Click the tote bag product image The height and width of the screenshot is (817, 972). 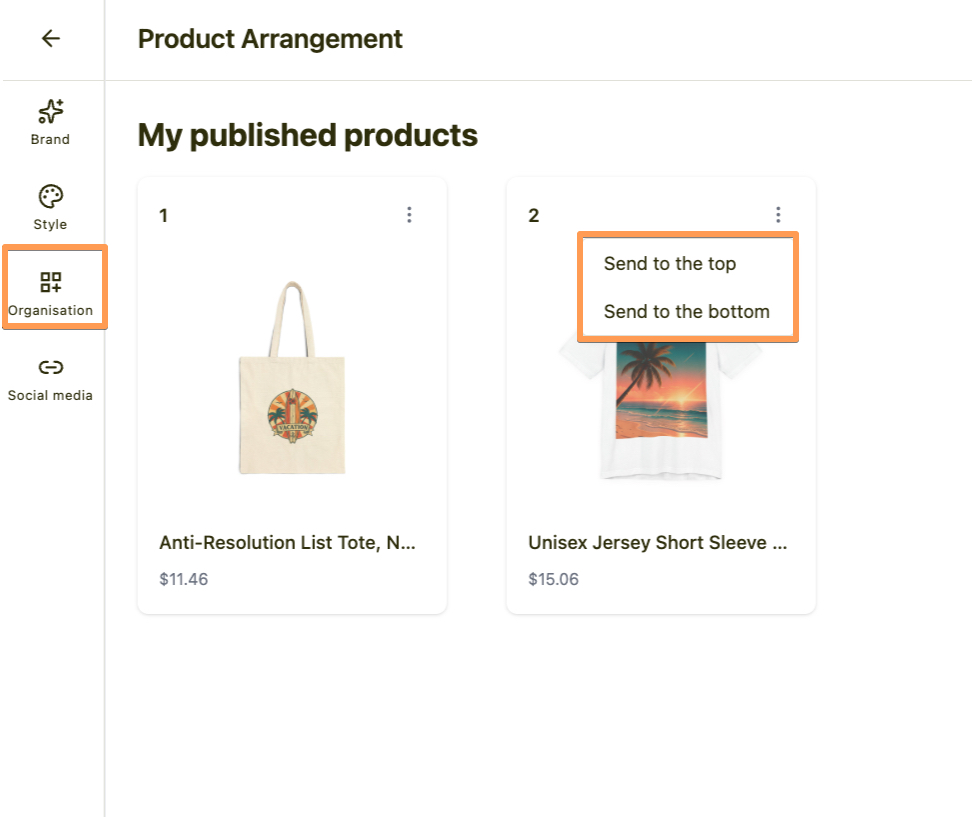point(292,380)
